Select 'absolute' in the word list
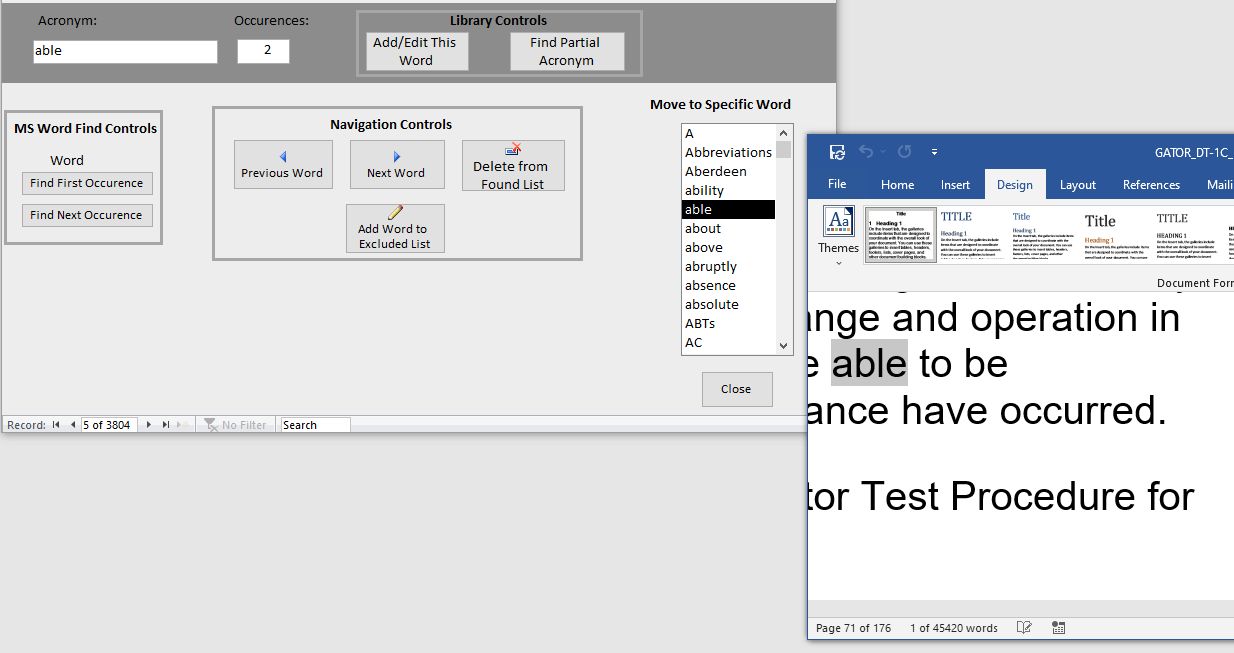1234x653 pixels. (x=728, y=304)
